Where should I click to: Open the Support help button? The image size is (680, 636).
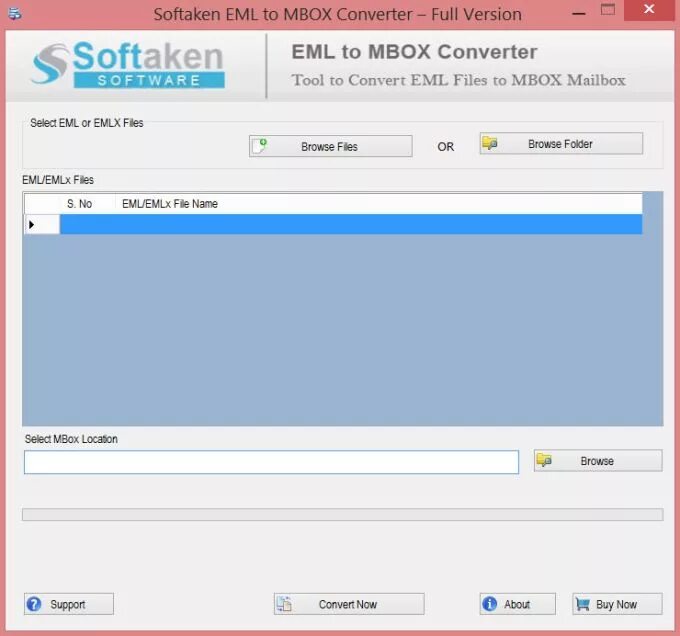coord(69,603)
